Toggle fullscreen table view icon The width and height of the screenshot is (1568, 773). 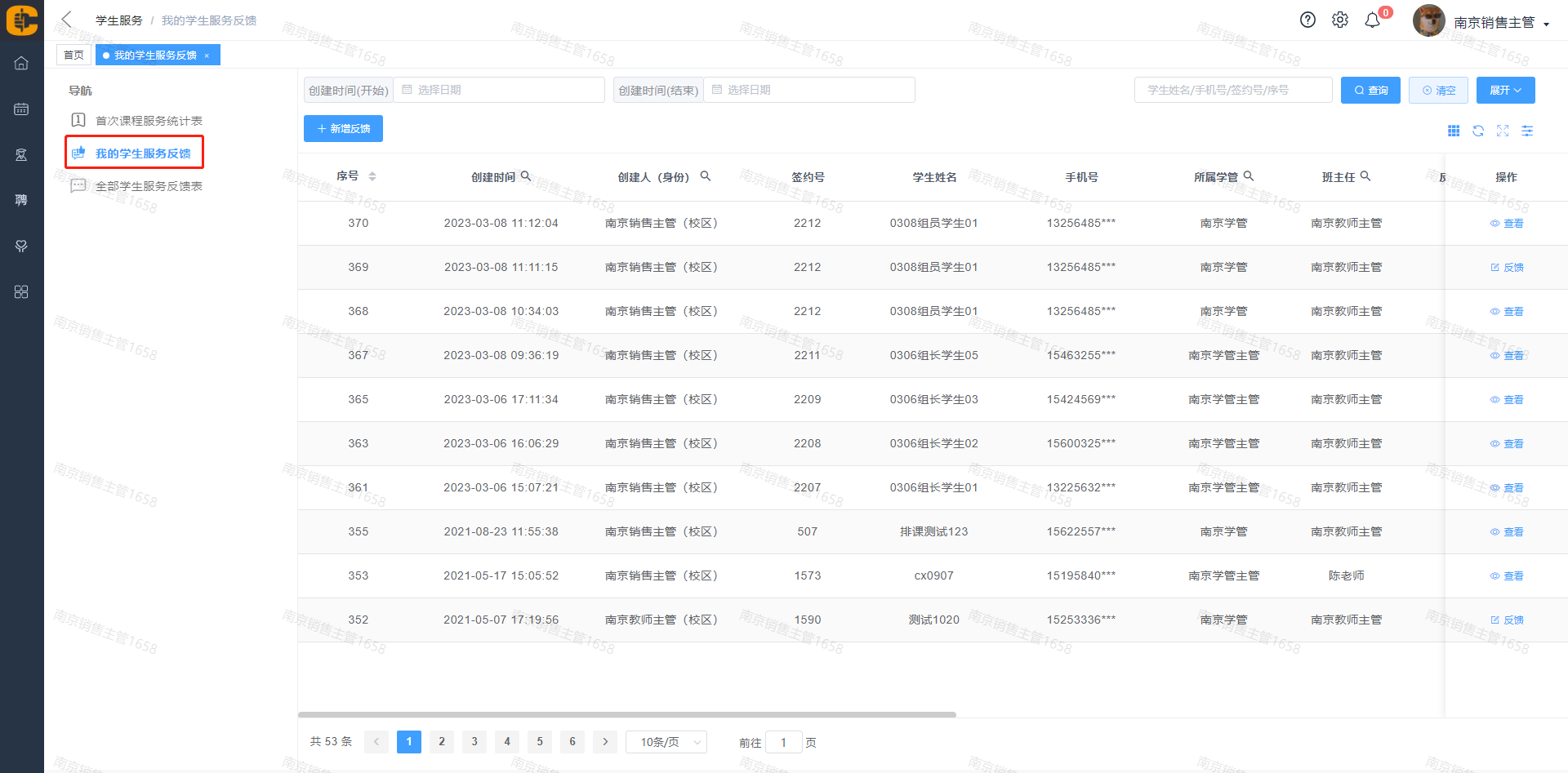click(1503, 131)
